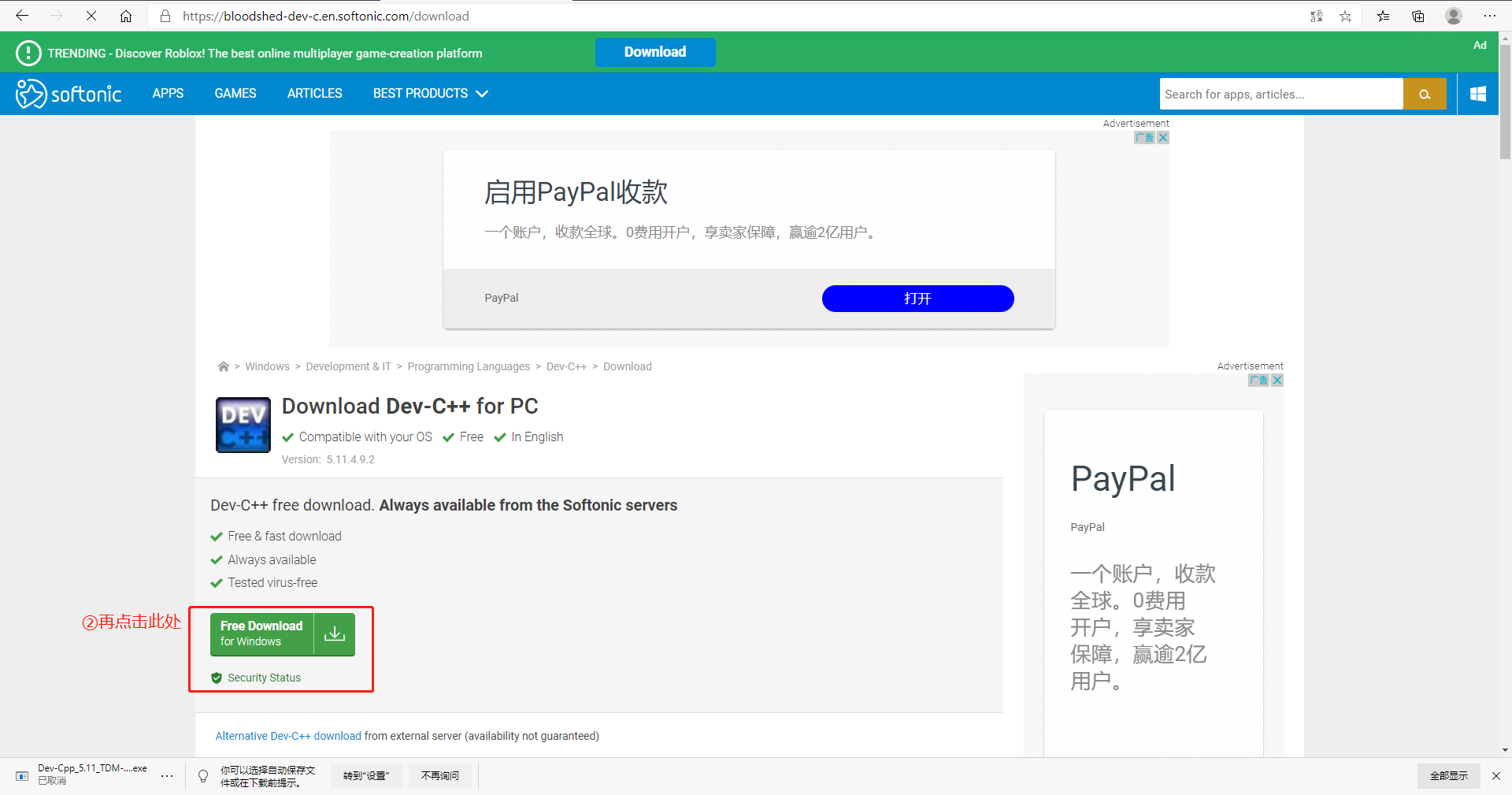
Task: Click the 不再询问 button in the download bar
Action: [439, 775]
